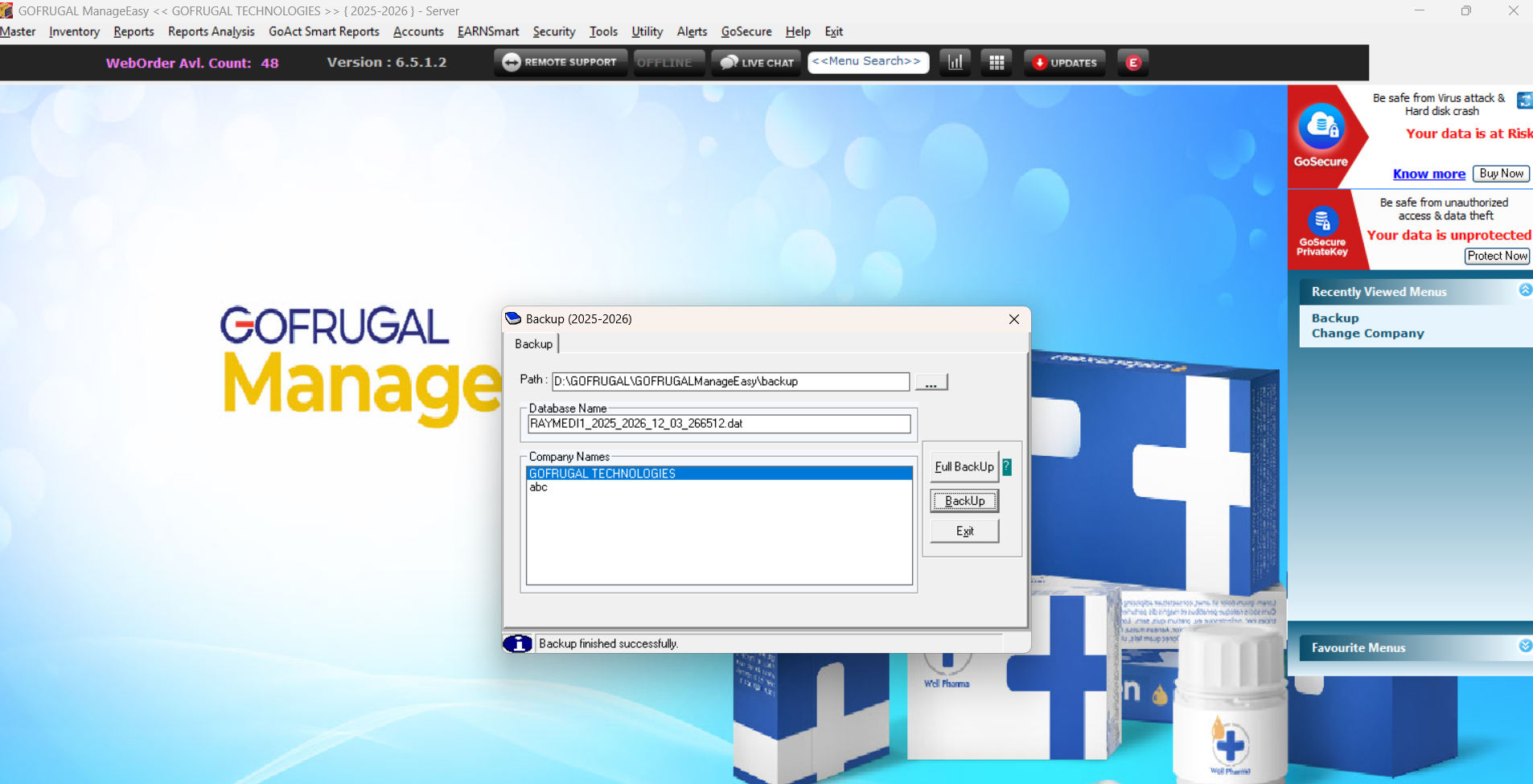Open the Tools menu
This screenshot has height=784, width=1533.
[603, 31]
